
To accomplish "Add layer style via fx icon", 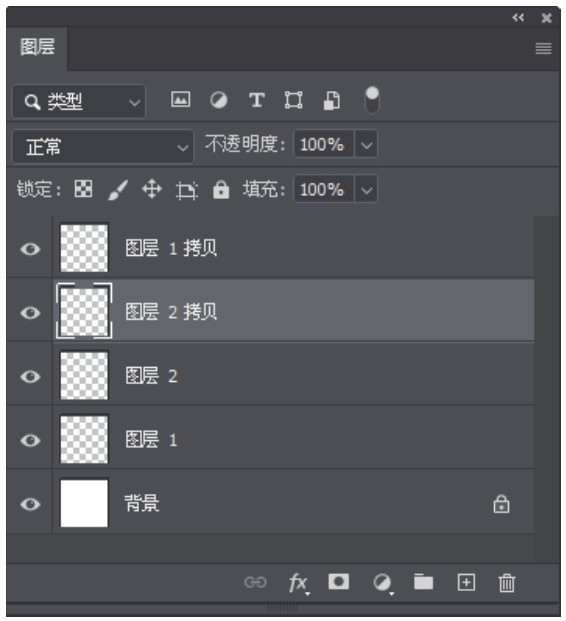I will pyautogui.click(x=299, y=583).
